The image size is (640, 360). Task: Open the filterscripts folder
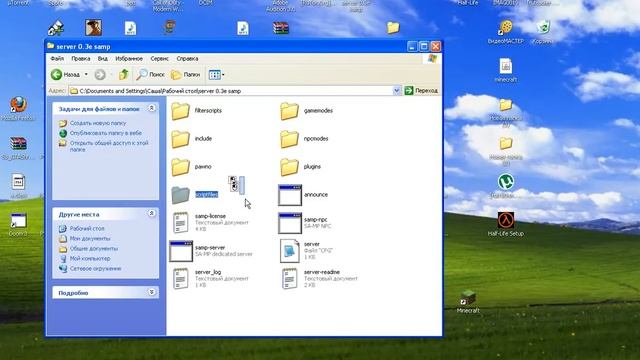180,111
